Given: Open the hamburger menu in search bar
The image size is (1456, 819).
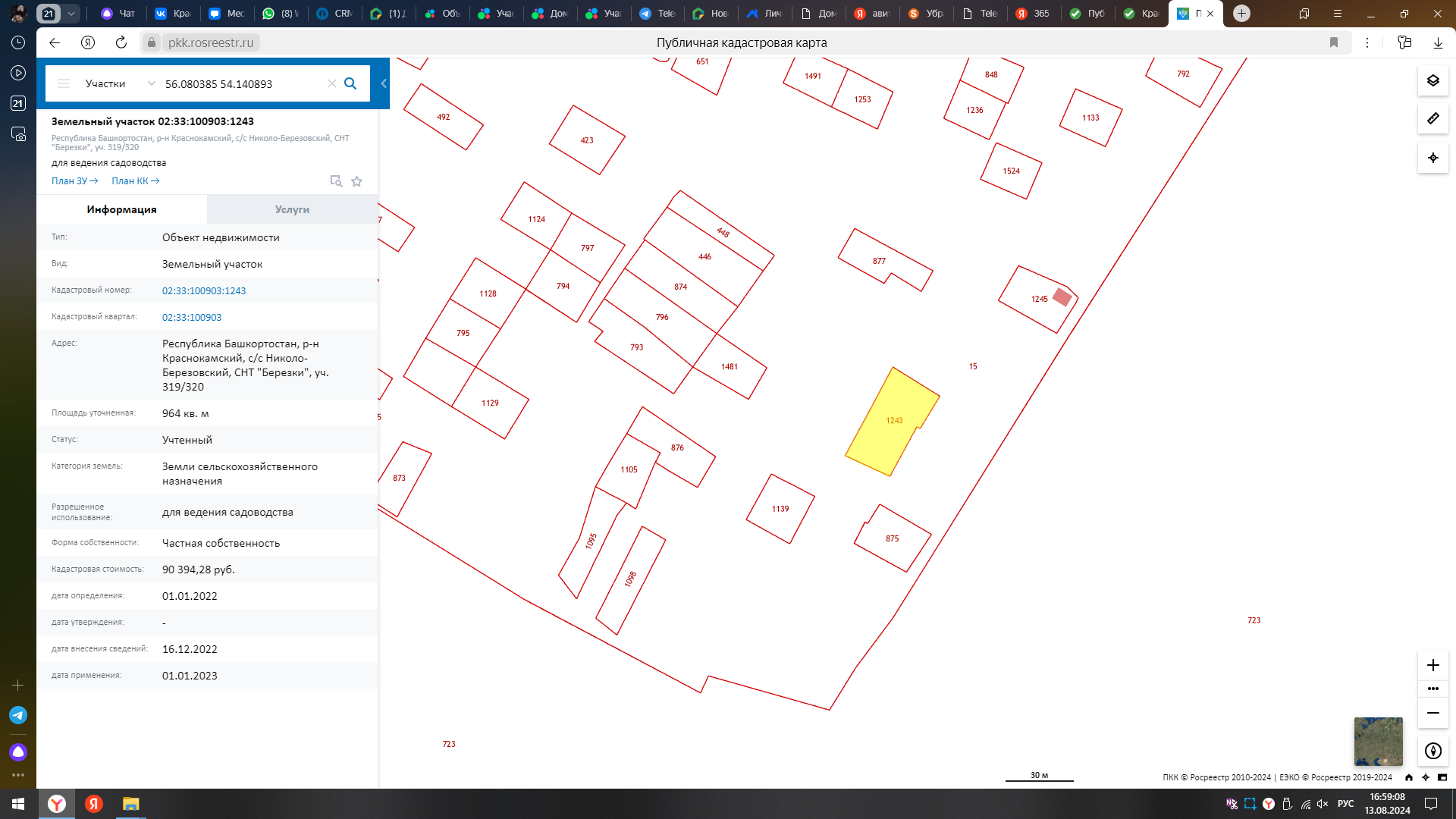Looking at the screenshot, I should pyautogui.click(x=64, y=83).
